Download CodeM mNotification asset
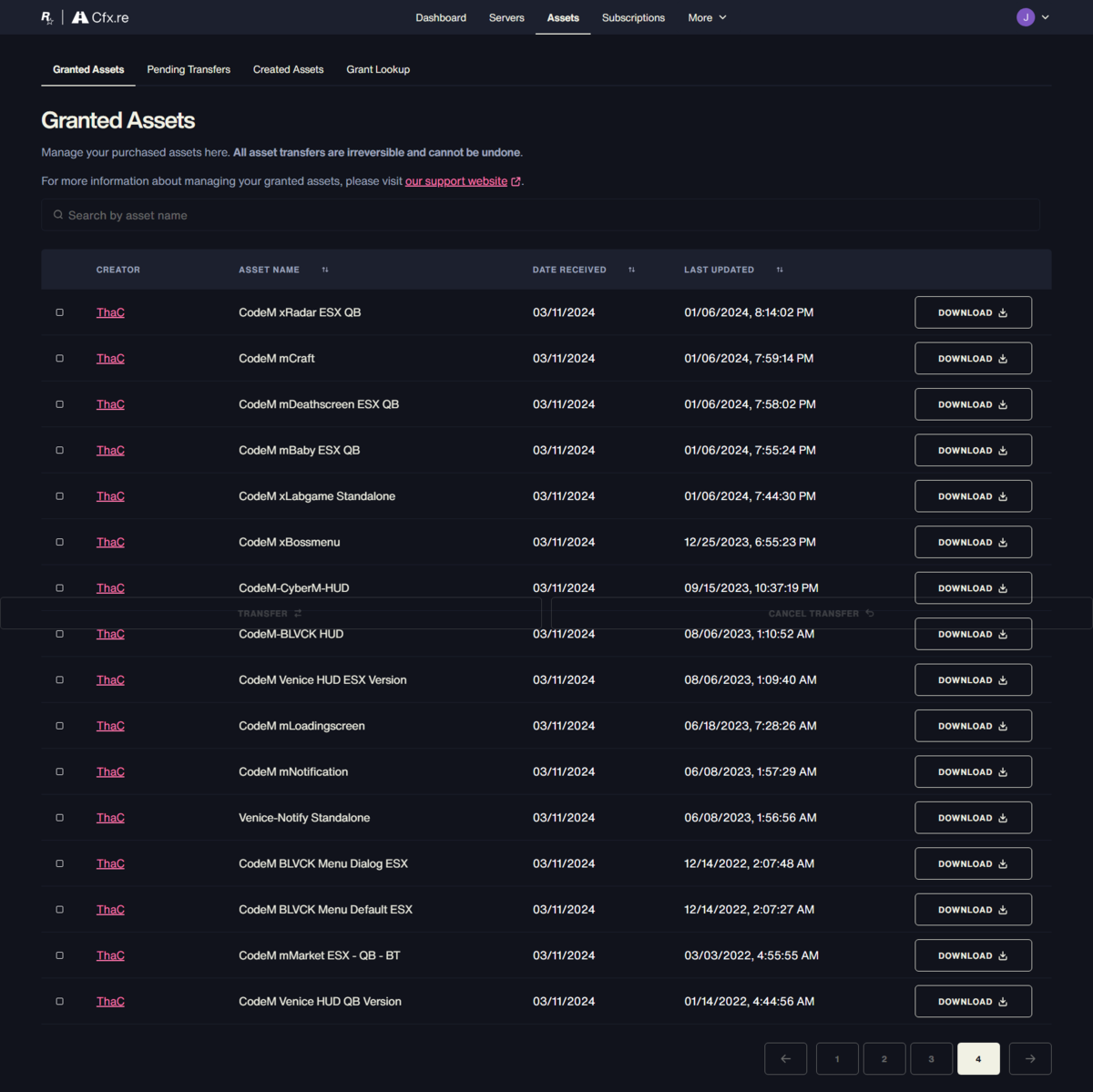1093x1092 pixels. click(x=973, y=771)
